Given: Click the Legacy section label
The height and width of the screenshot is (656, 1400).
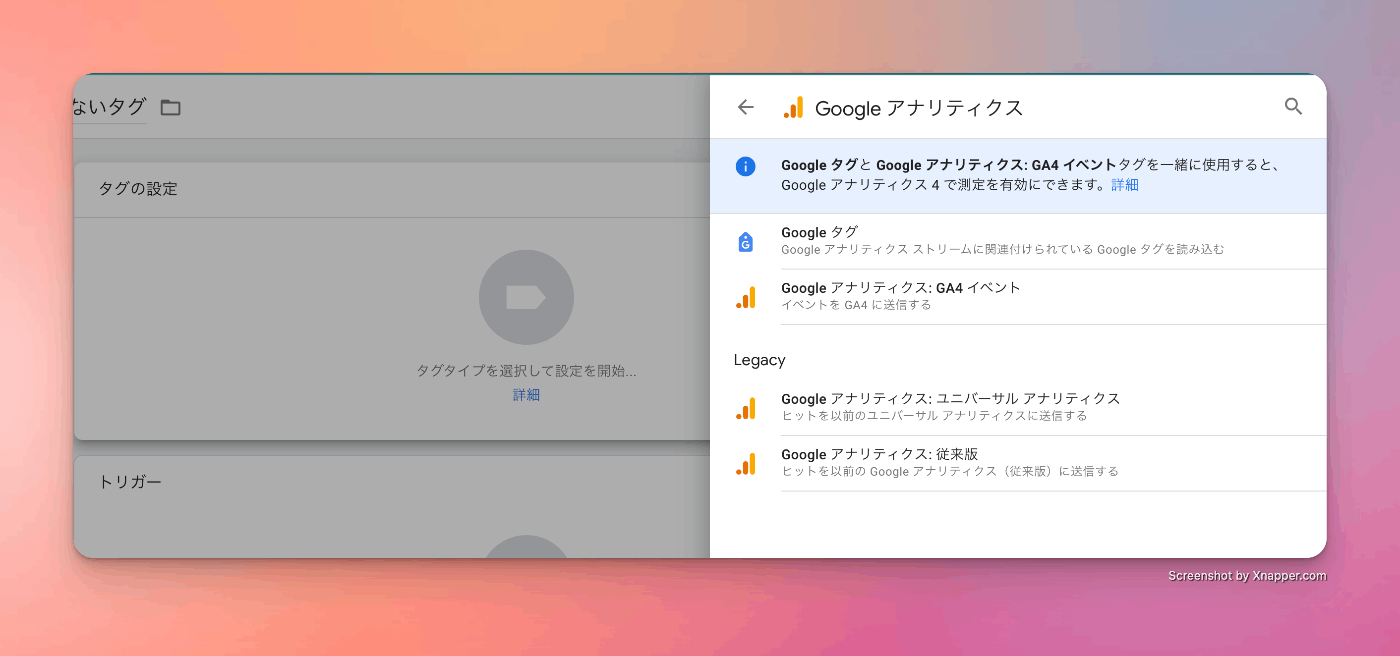Looking at the screenshot, I should coord(759,360).
